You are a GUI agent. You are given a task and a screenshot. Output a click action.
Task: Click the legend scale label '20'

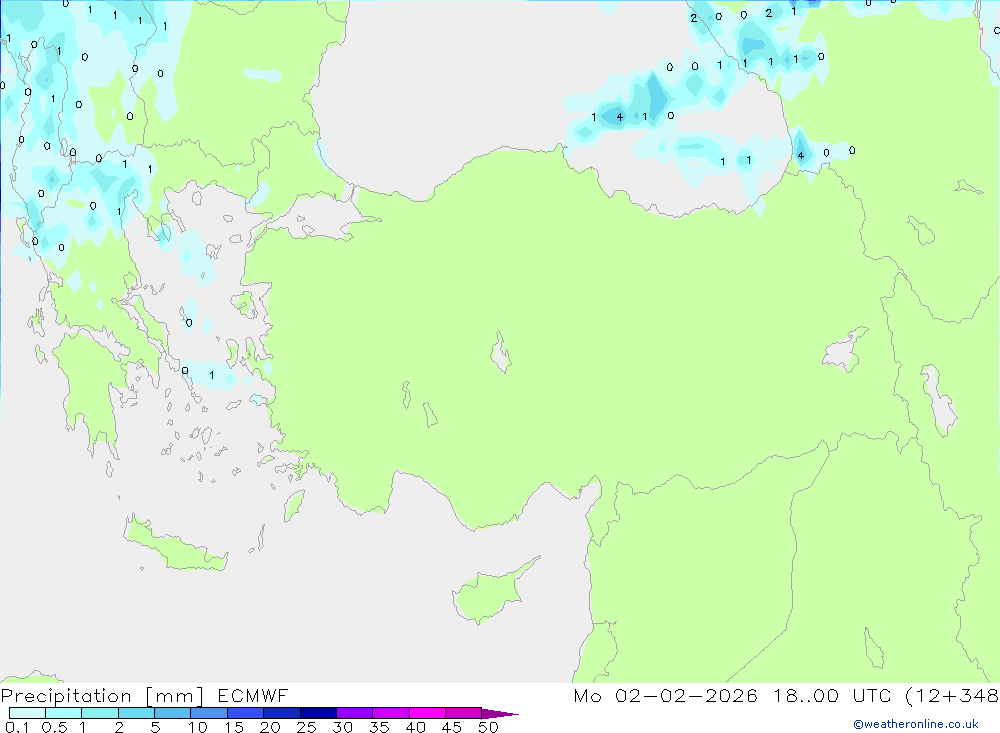(x=270, y=727)
